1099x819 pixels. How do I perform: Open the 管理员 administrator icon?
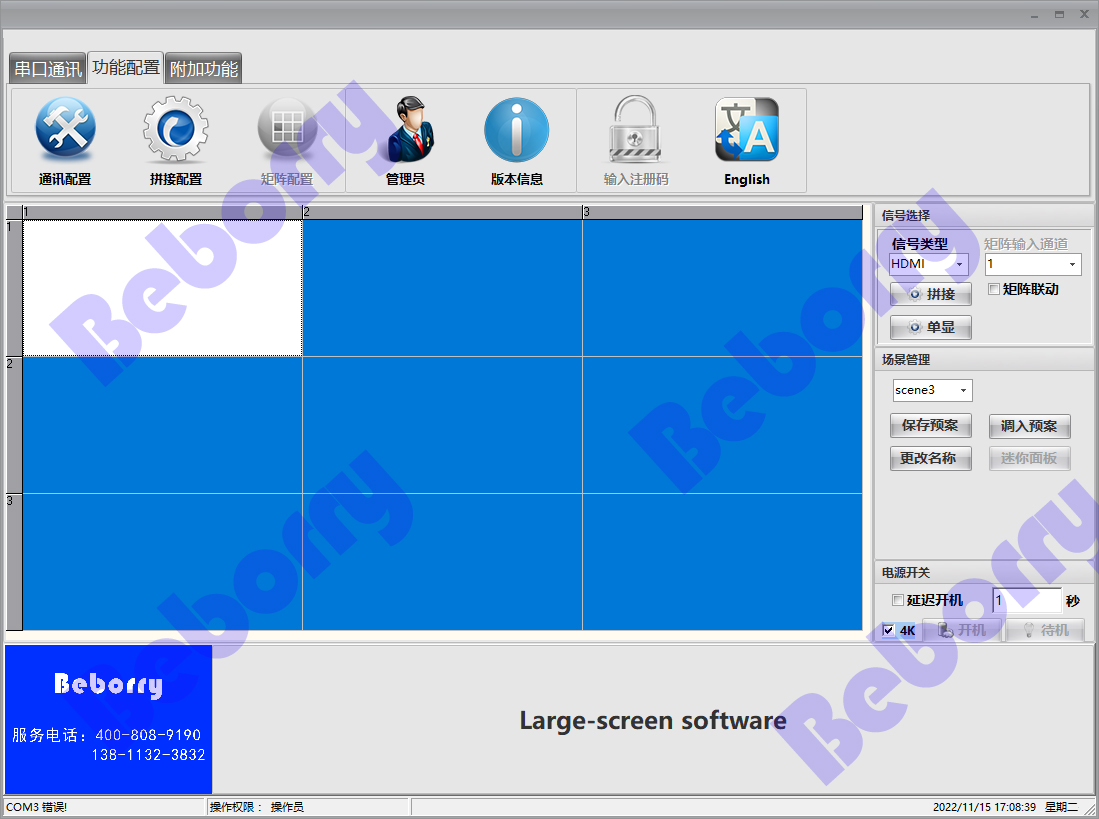406,141
